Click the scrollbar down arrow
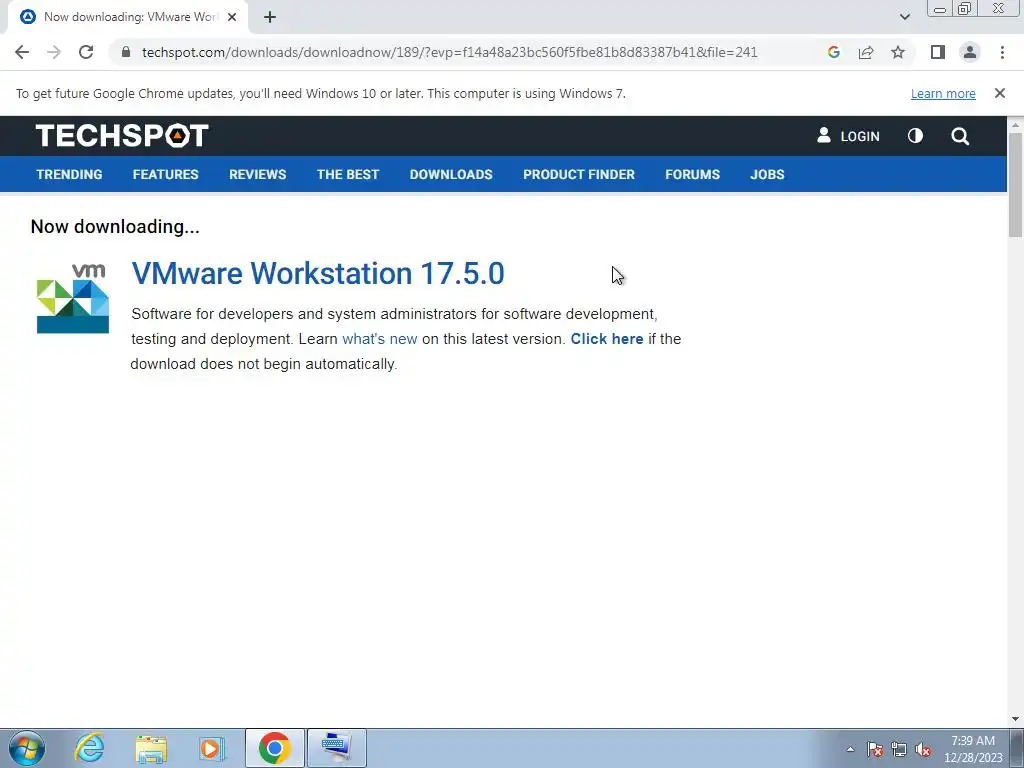 1015,719
